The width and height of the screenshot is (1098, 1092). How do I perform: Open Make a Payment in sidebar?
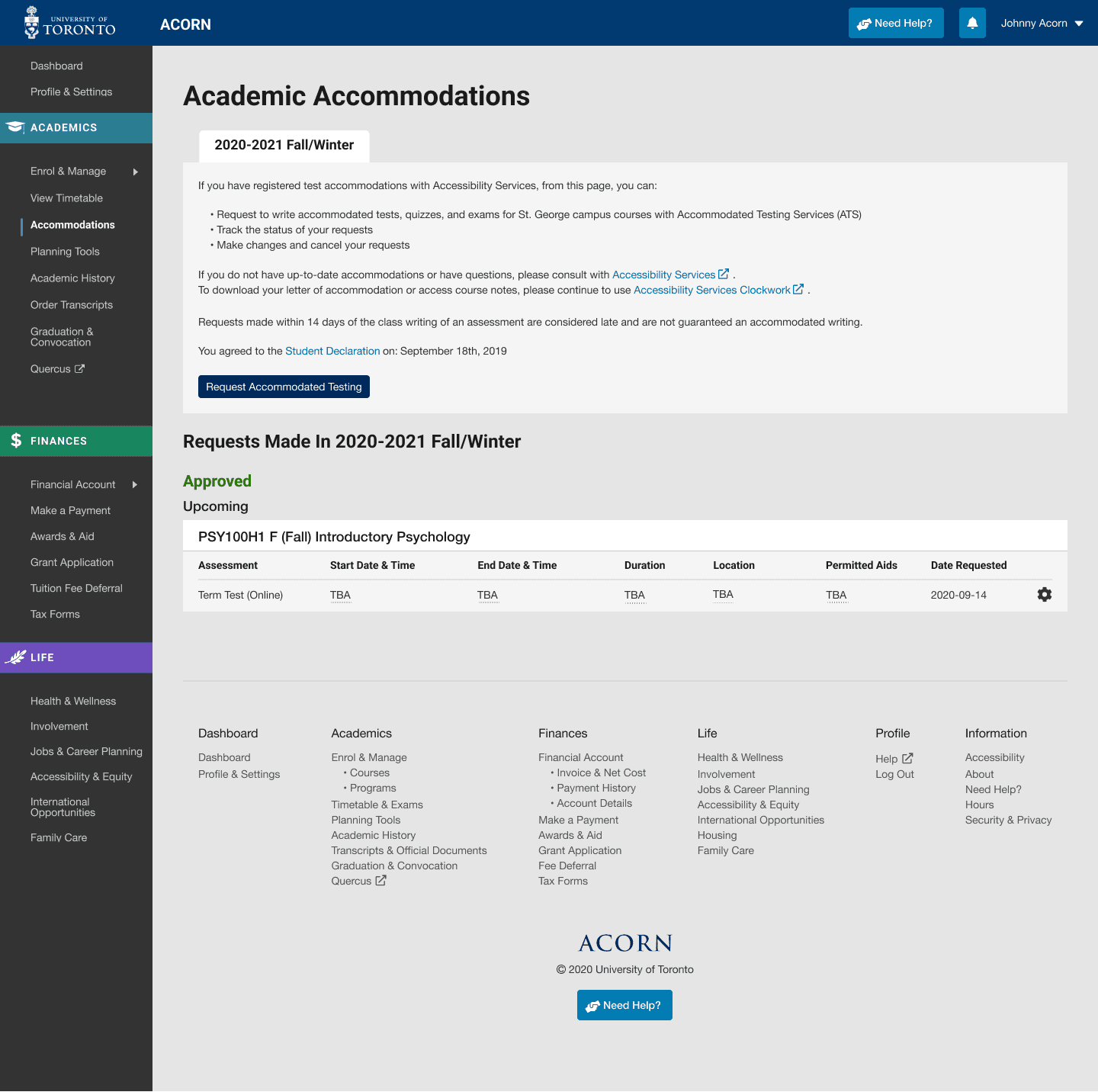70,511
